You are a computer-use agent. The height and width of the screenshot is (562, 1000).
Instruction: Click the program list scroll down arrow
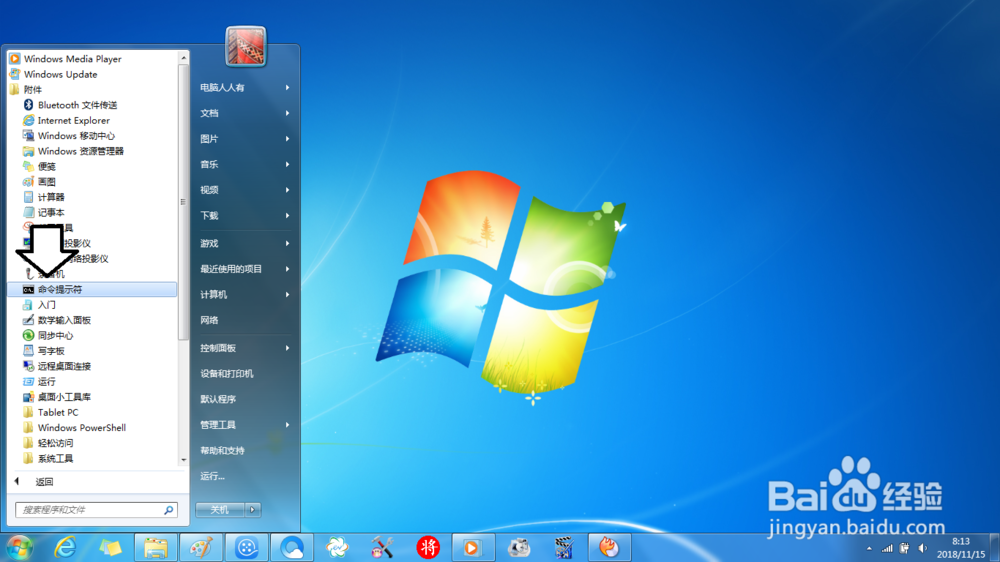(x=184, y=459)
